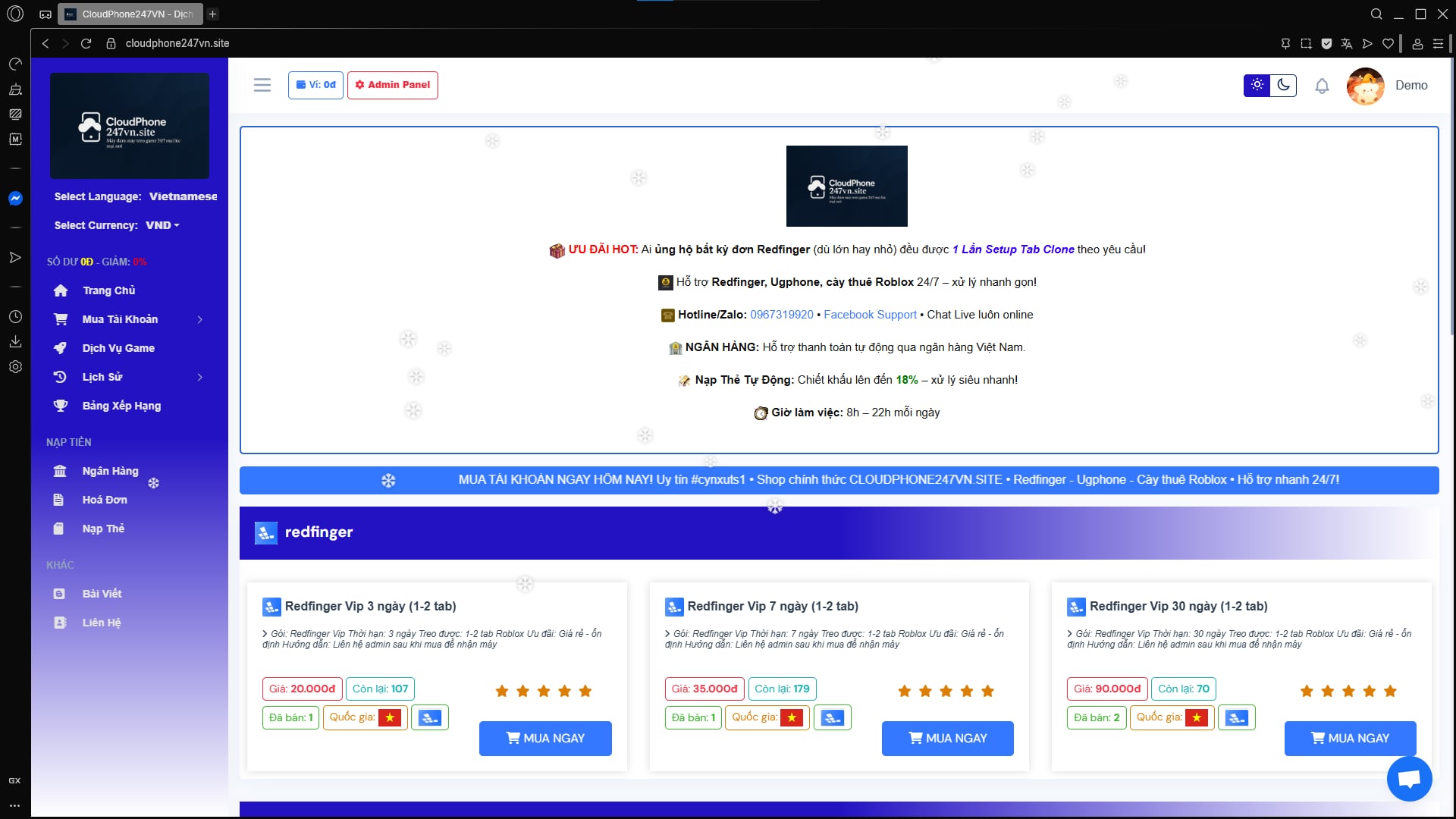Open the Demo user avatar menu
1456x819 pixels.
[x=1366, y=86]
